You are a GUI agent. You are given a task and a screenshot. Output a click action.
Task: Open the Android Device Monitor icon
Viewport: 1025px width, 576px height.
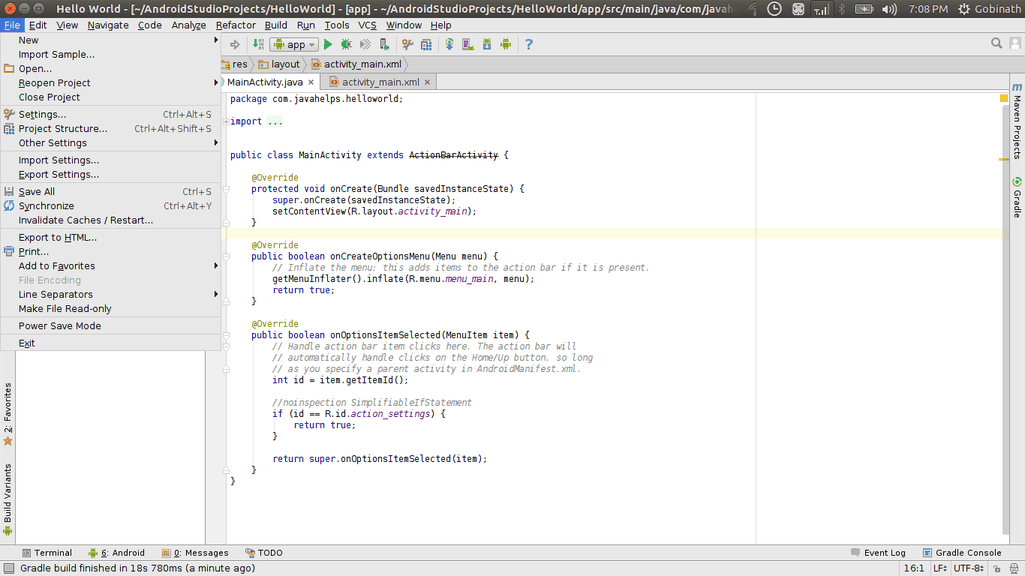506,44
